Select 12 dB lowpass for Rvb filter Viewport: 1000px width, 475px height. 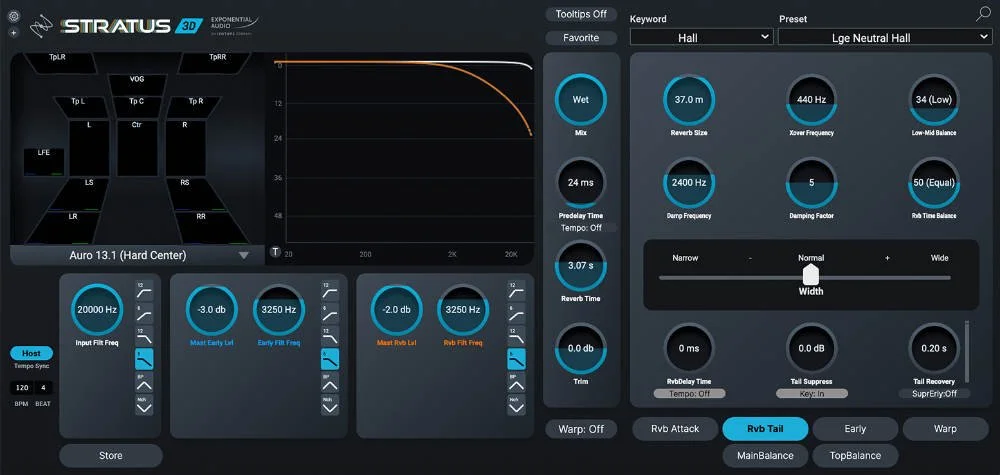coord(517,335)
